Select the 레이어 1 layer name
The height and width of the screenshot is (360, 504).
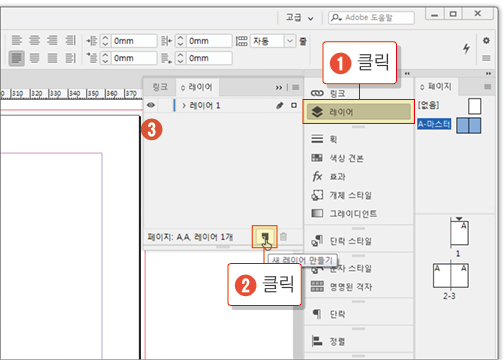pyautogui.click(x=205, y=106)
